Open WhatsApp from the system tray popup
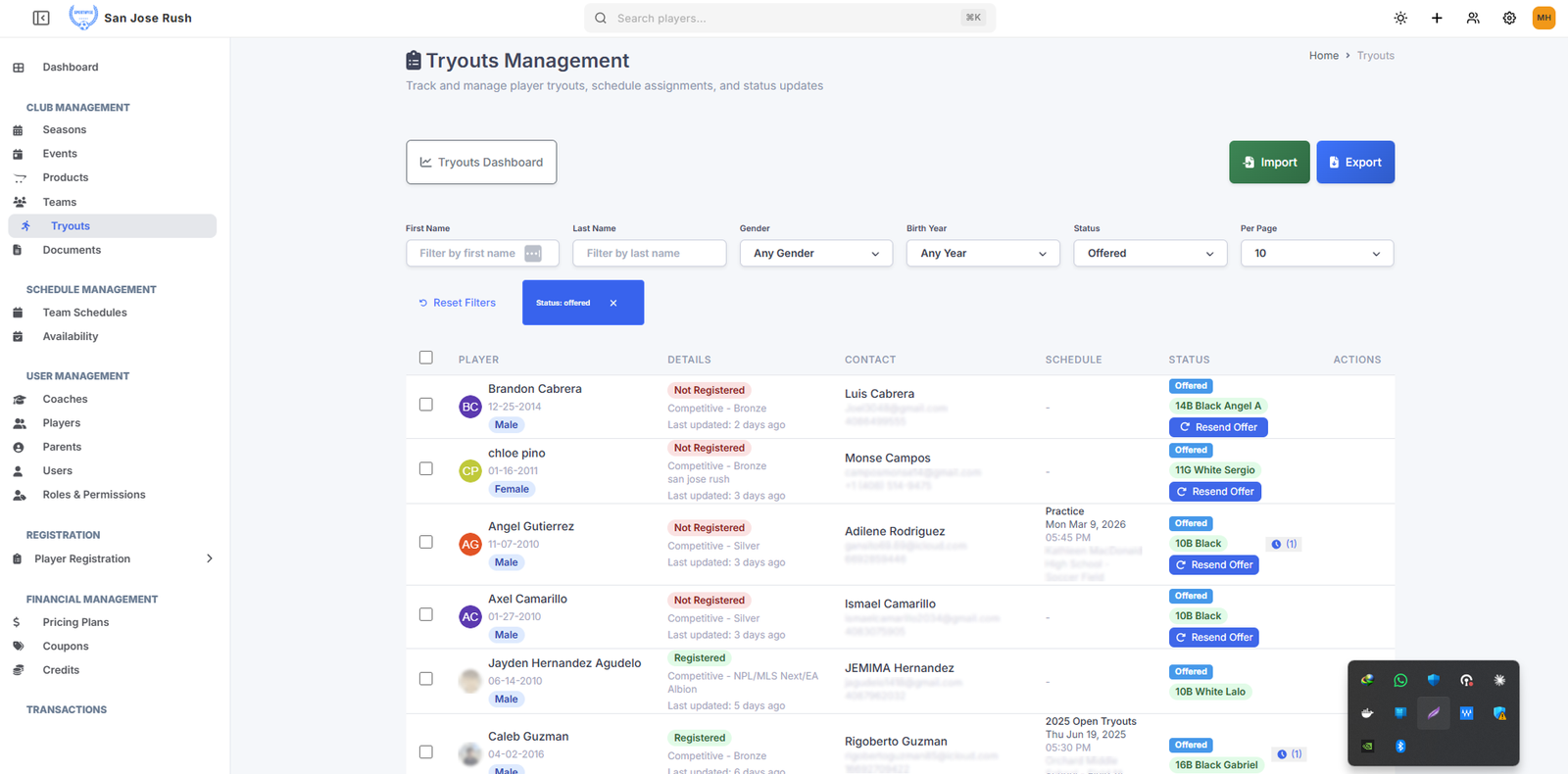Viewport: 1568px width, 774px height. point(1400,680)
